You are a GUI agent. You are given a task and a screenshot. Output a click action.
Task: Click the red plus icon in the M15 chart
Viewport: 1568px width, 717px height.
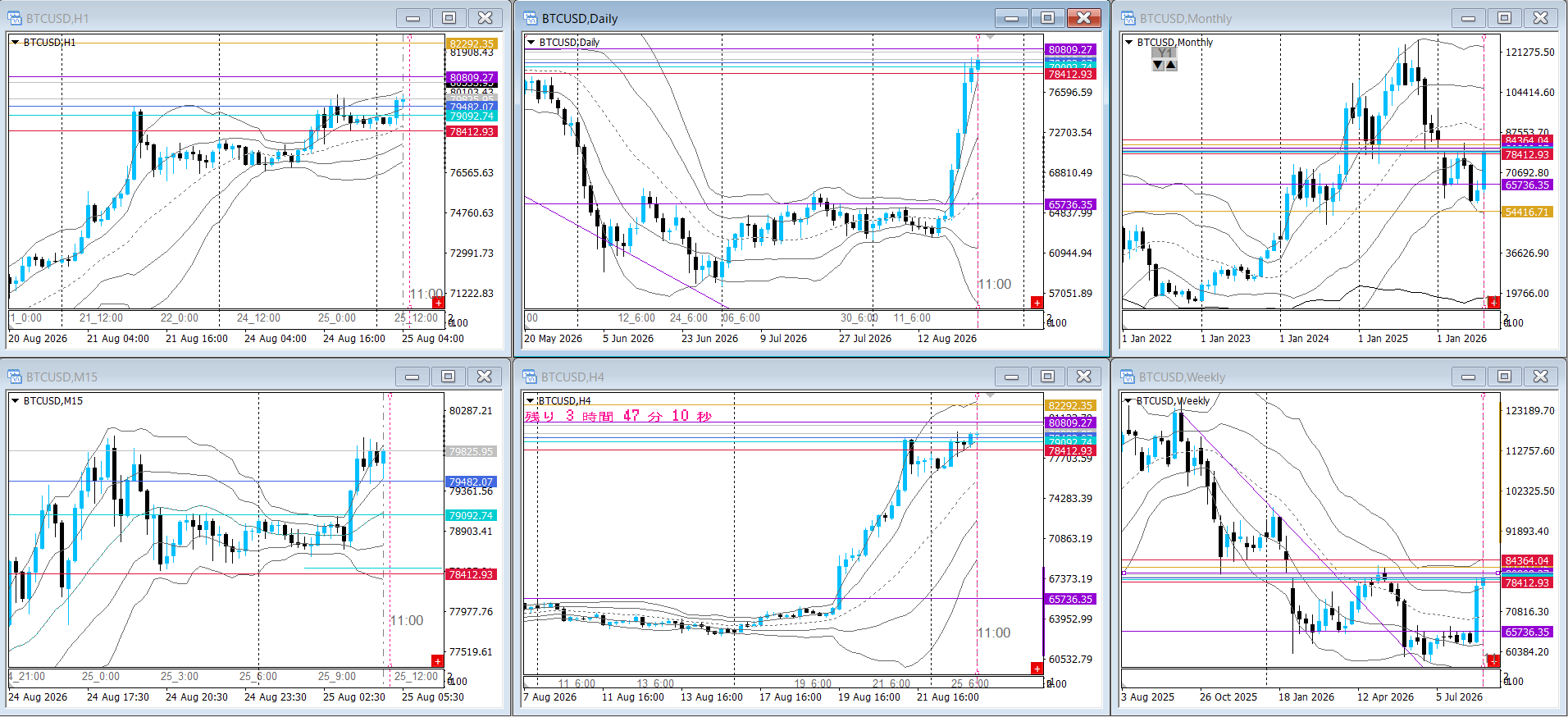click(438, 660)
